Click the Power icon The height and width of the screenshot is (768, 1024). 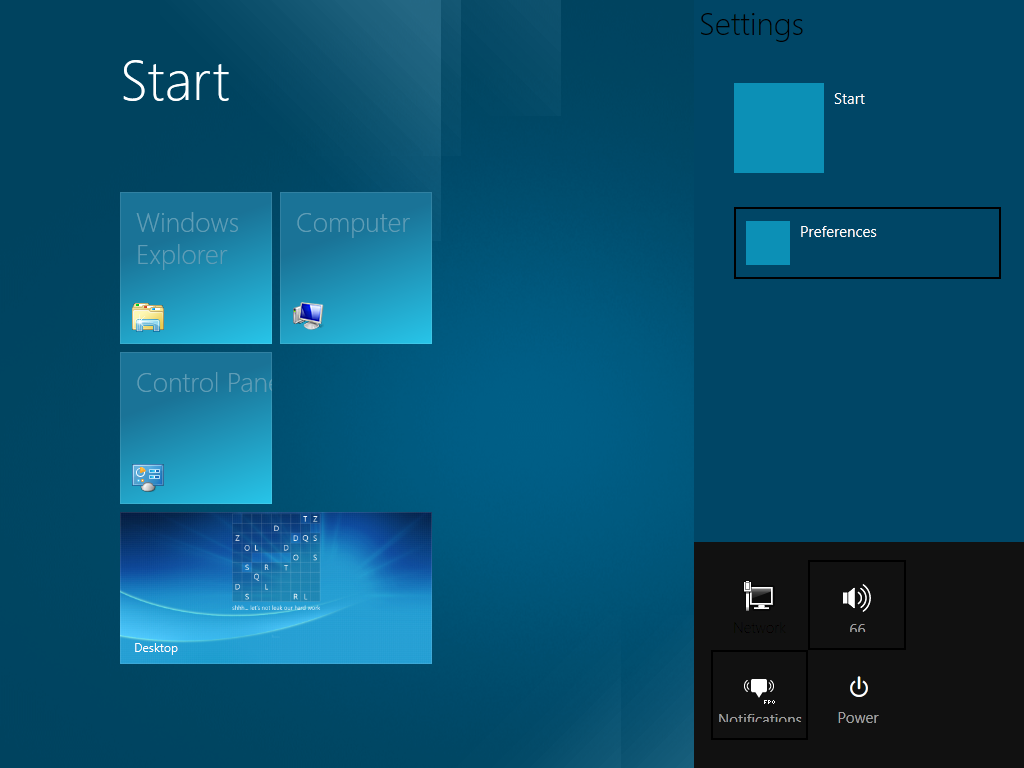pos(858,686)
